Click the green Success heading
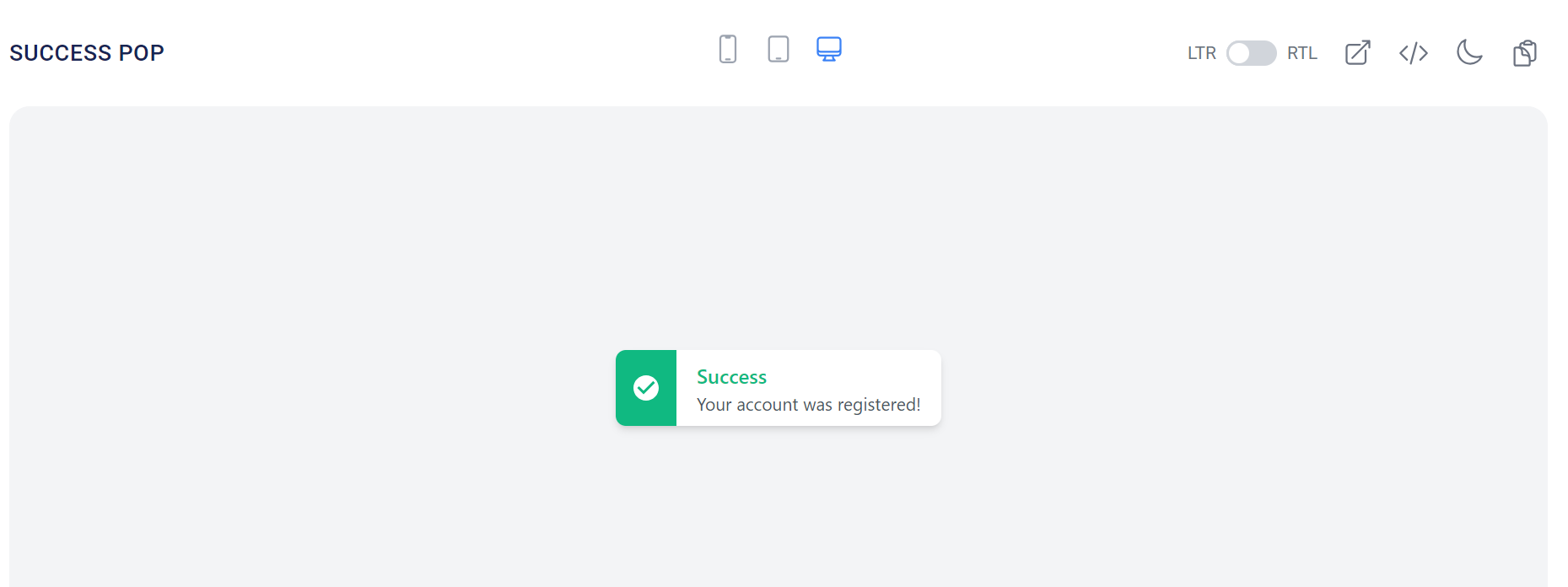This screenshot has width=1568, height=587. (x=731, y=377)
